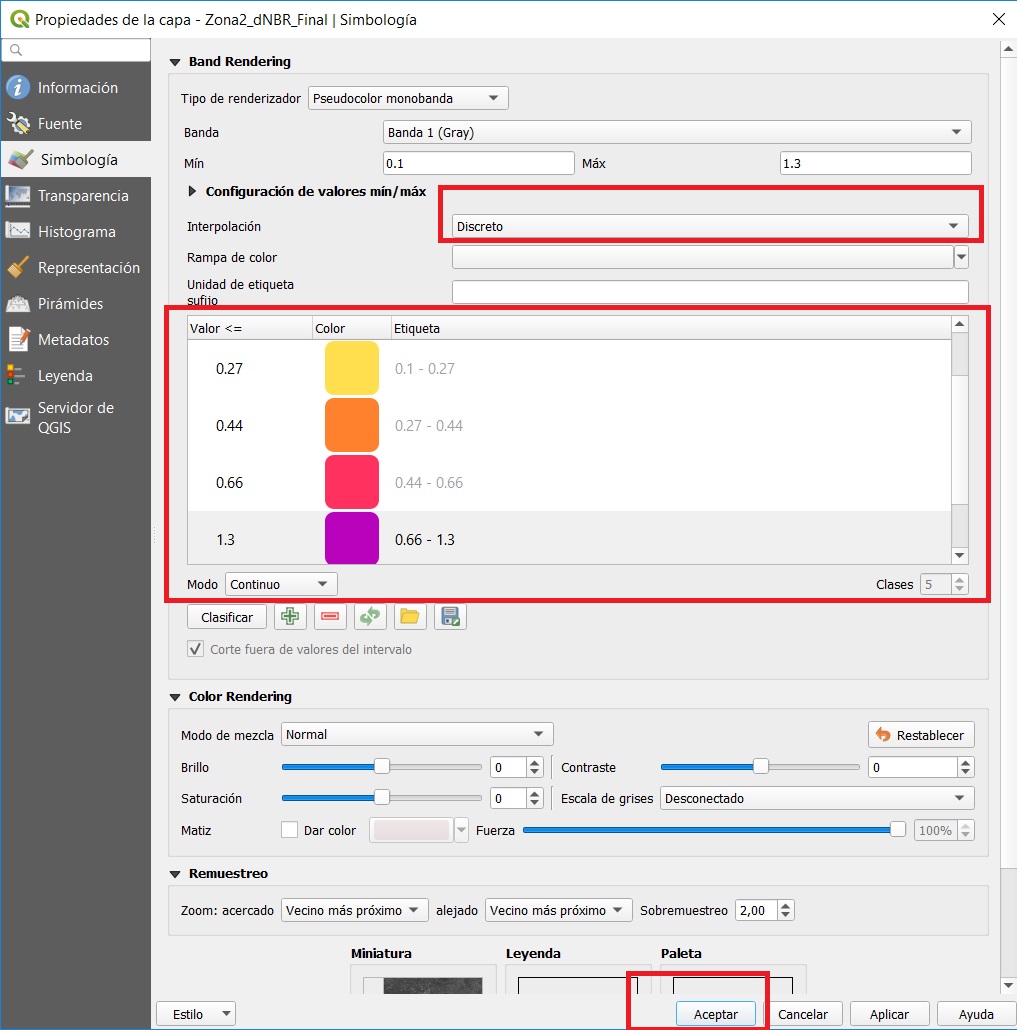Image resolution: width=1017 pixels, height=1030 pixels.
Task: Click the red minus remove-value icon
Action: 330,617
